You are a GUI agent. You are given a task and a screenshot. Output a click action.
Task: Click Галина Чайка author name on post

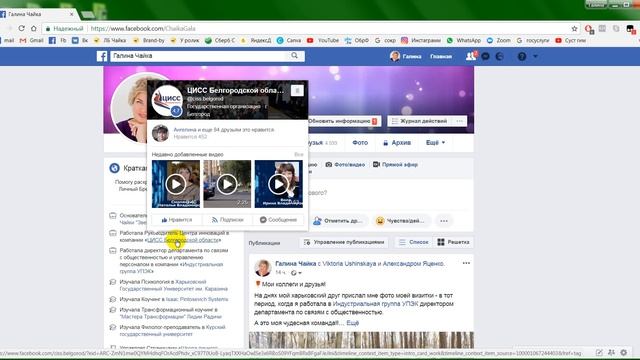tap(296, 264)
